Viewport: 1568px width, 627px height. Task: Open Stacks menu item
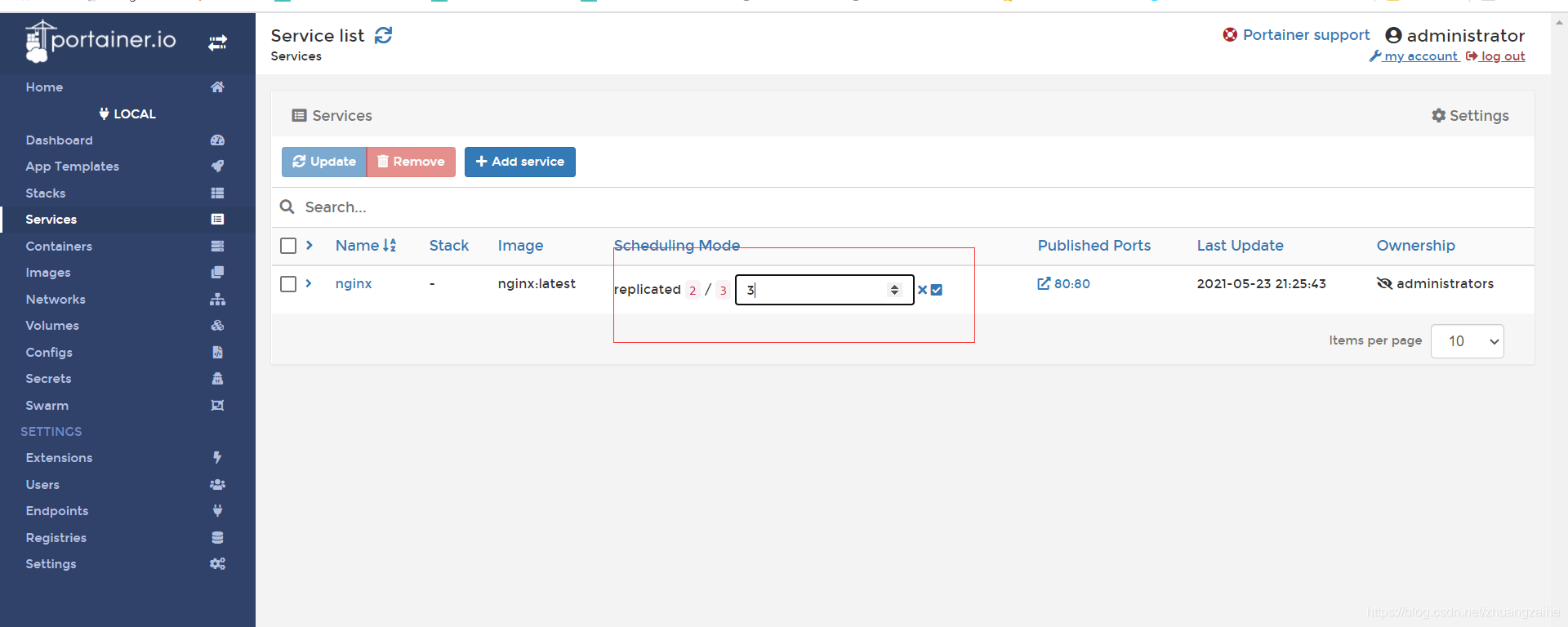pos(46,193)
